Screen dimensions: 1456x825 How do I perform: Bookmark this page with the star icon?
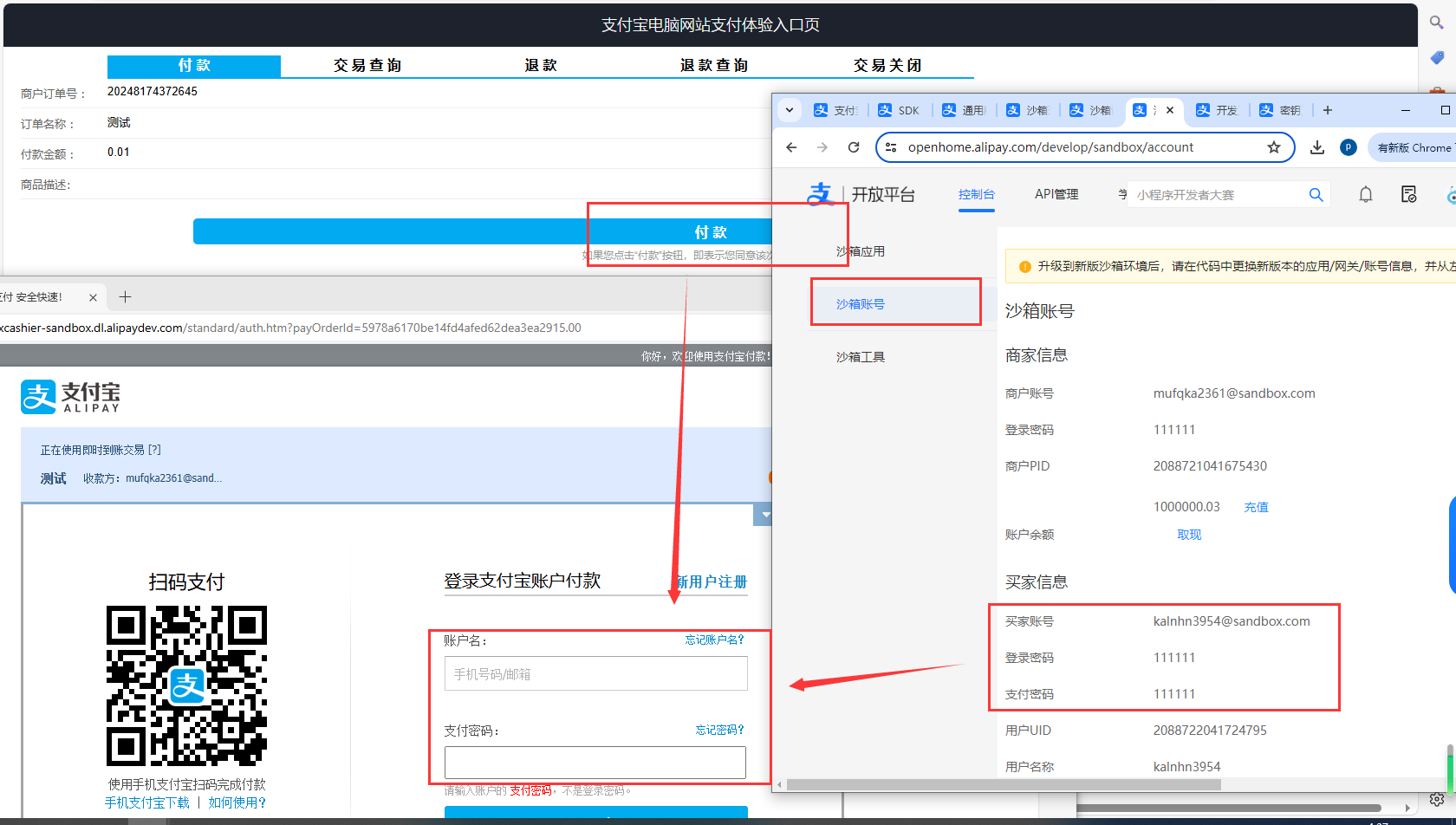click(x=1274, y=147)
